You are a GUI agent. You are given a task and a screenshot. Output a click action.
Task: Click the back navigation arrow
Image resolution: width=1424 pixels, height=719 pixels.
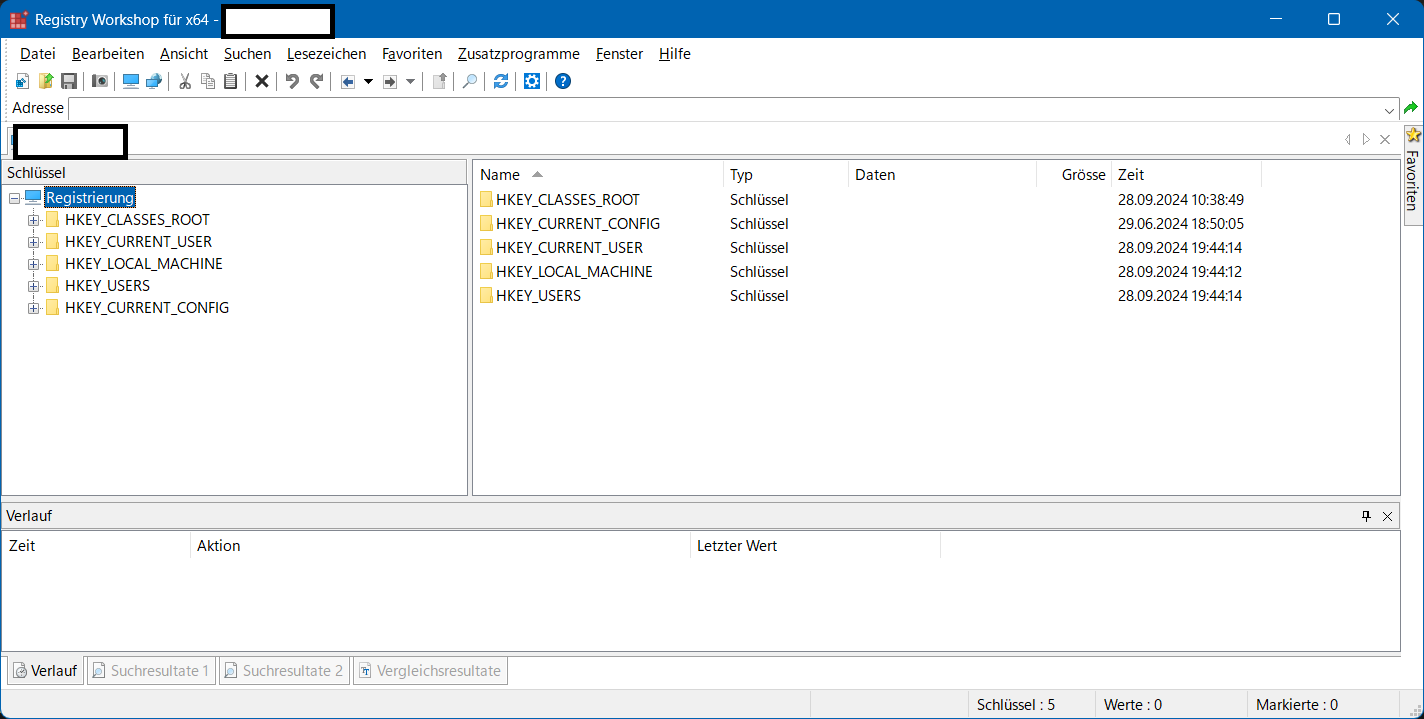click(348, 81)
